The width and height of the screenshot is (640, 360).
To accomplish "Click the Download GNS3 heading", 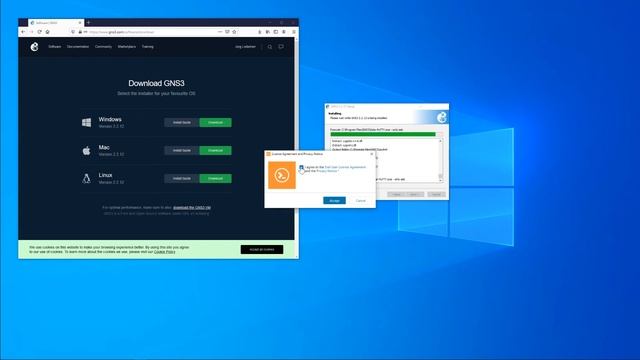I will 156,83.
